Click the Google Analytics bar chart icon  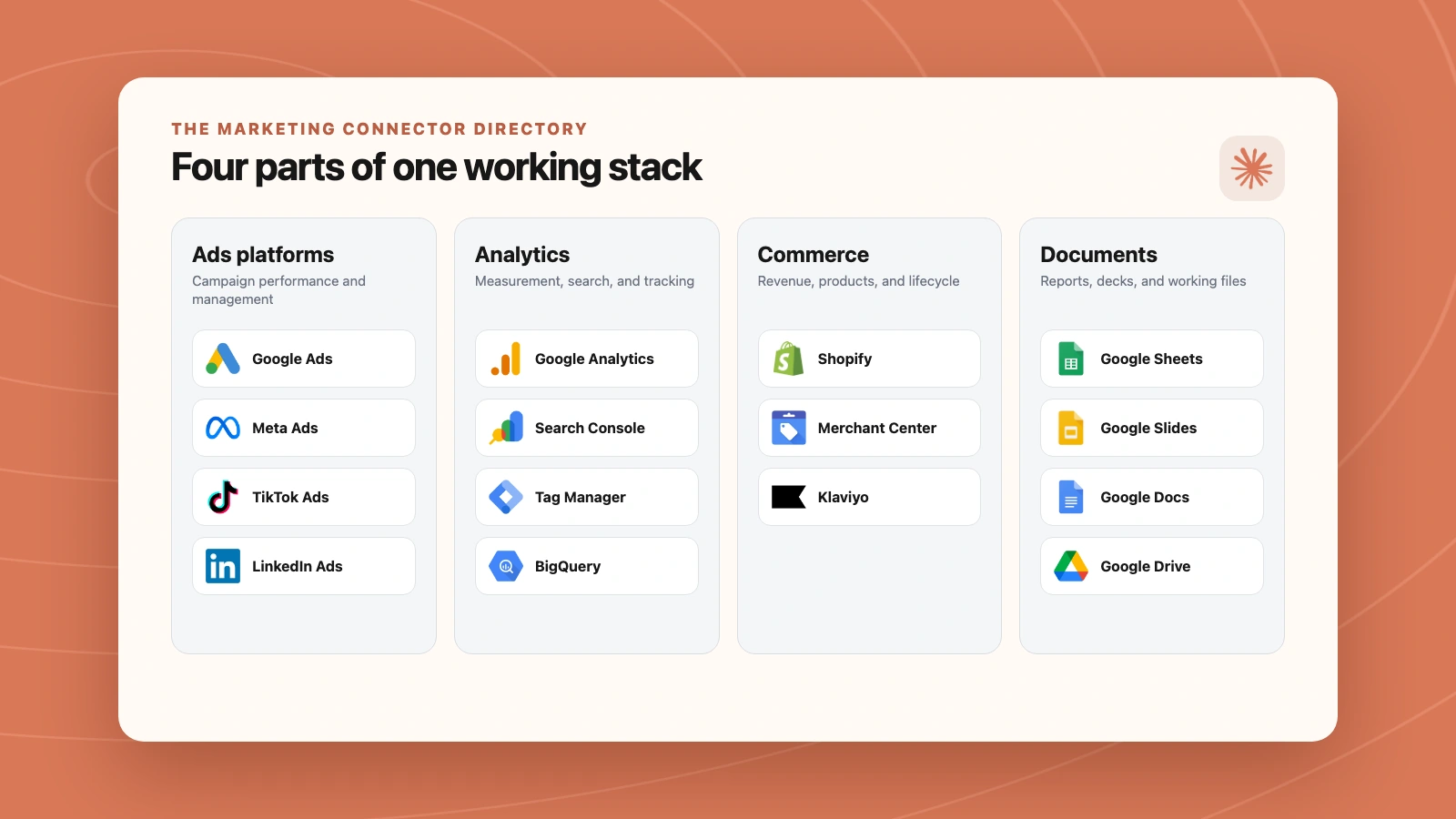(506, 359)
